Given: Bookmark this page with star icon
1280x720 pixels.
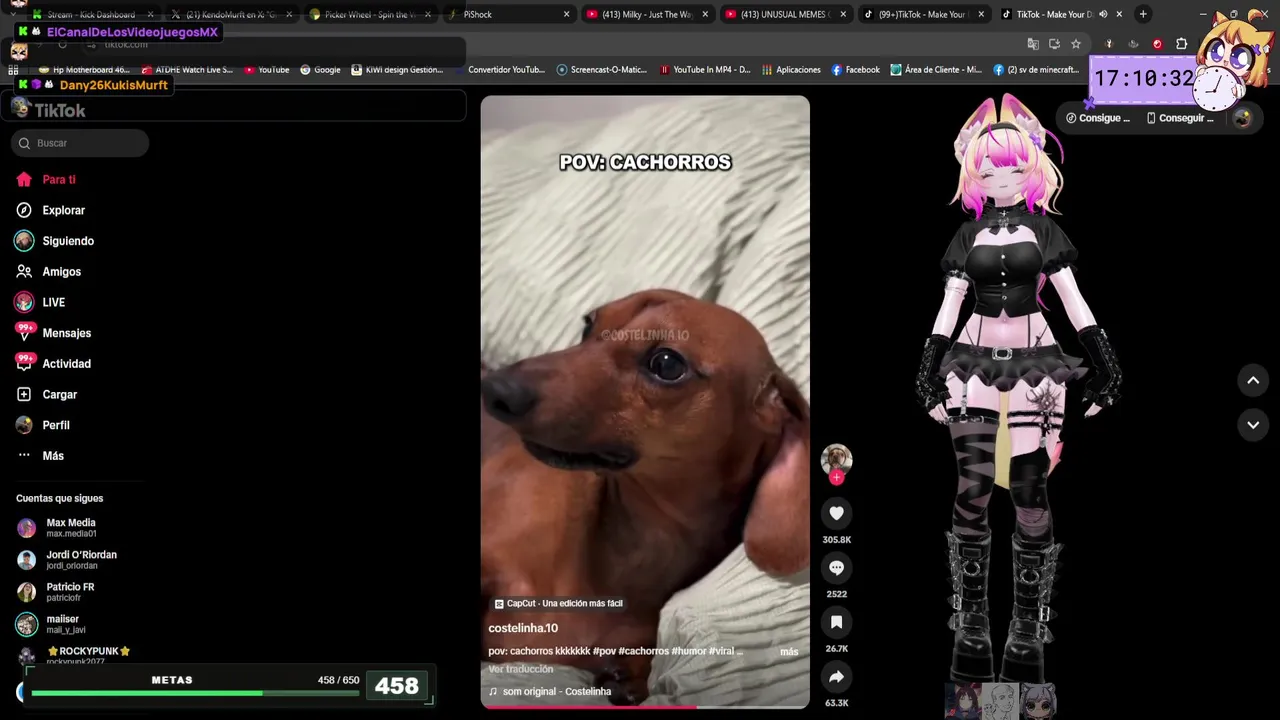Looking at the screenshot, I should click(x=1076, y=44).
